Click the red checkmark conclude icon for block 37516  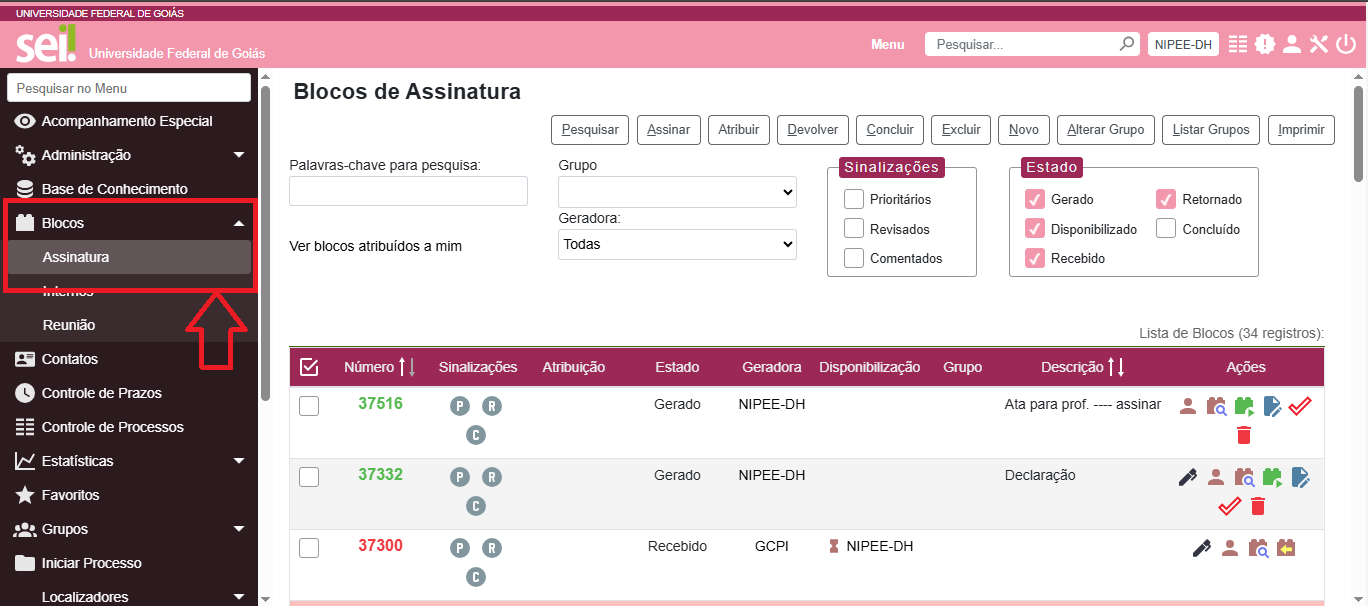(1299, 406)
